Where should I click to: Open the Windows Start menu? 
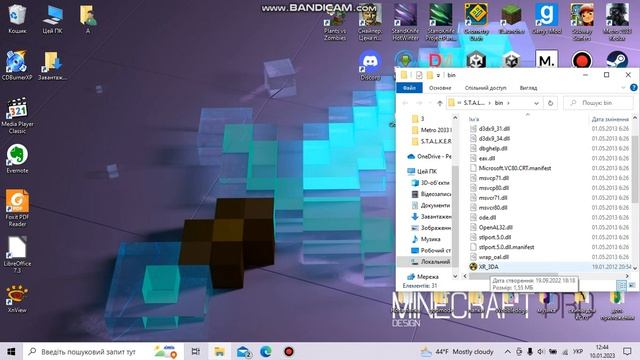(11, 351)
